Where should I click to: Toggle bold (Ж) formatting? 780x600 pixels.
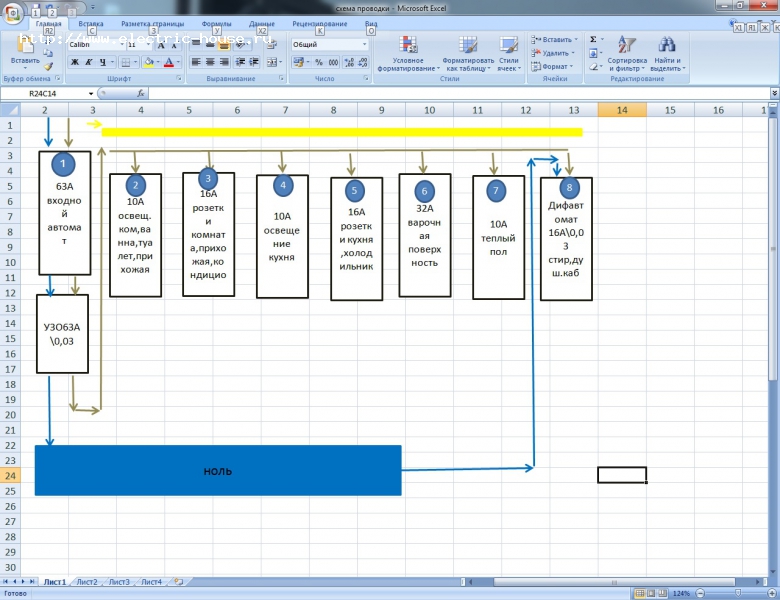pyautogui.click(x=75, y=62)
